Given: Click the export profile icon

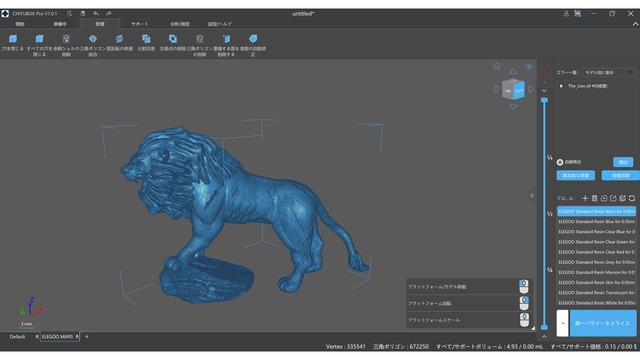Looking at the screenshot, I should [x=613, y=198].
